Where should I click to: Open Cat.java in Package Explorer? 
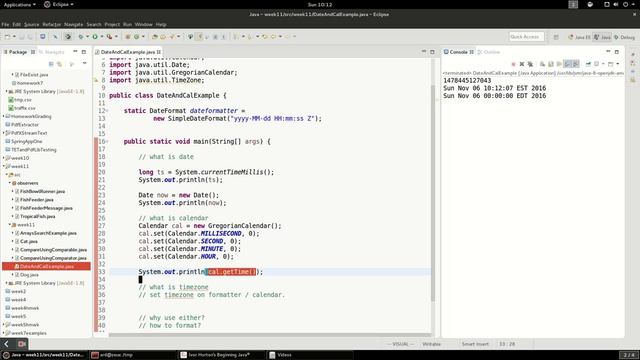tap(29, 242)
